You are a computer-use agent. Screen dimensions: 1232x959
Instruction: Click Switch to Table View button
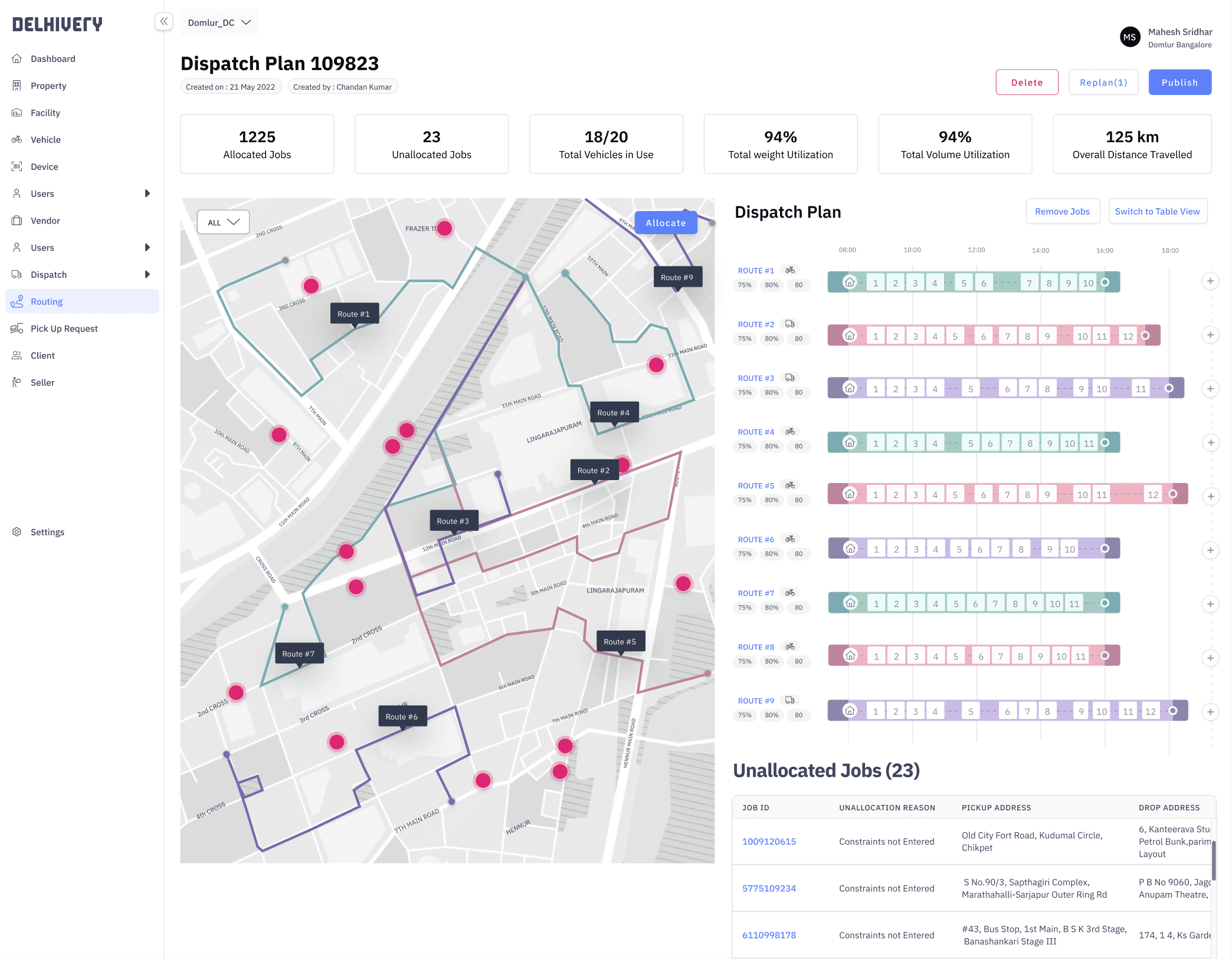click(1157, 212)
